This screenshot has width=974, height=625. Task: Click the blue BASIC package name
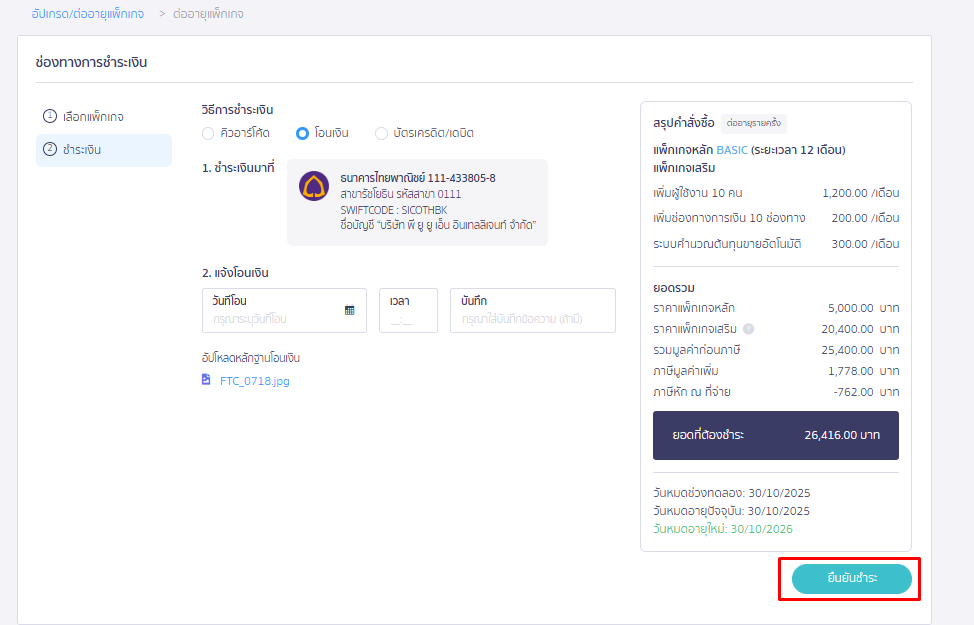(731, 150)
